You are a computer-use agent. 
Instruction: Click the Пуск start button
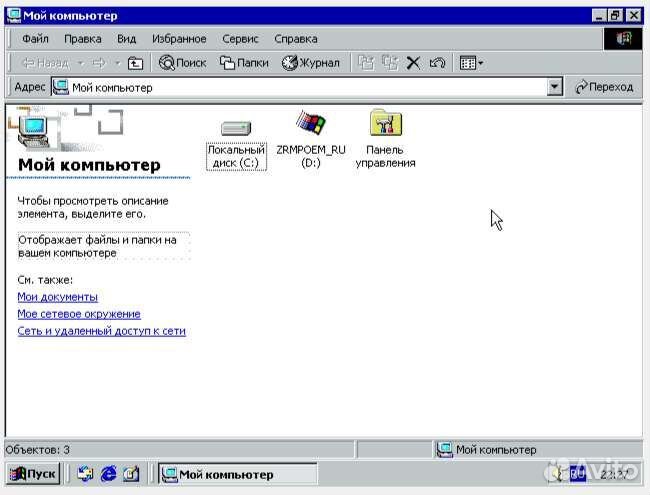[33, 473]
